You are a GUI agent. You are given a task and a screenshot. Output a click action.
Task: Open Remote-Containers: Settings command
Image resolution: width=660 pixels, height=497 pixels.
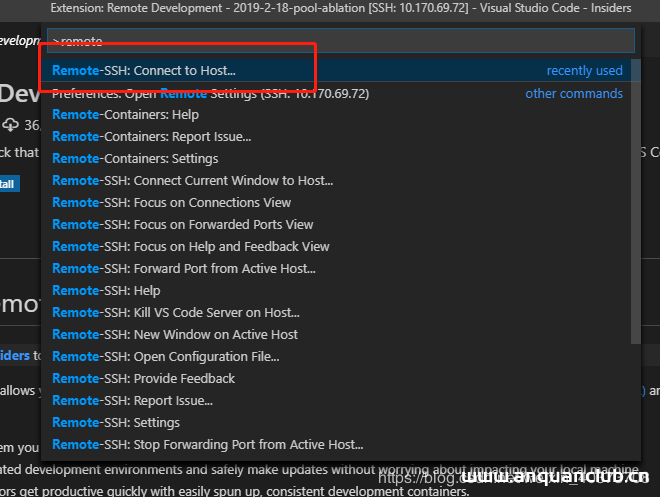click(x=336, y=159)
